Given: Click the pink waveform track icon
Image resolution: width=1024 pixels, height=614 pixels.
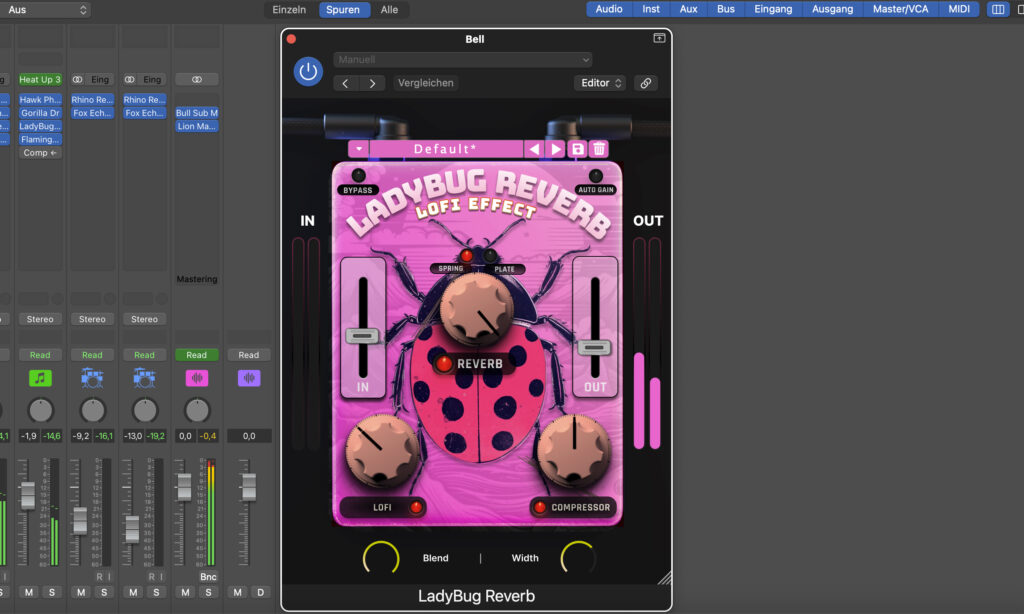Looking at the screenshot, I should click(197, 378).
